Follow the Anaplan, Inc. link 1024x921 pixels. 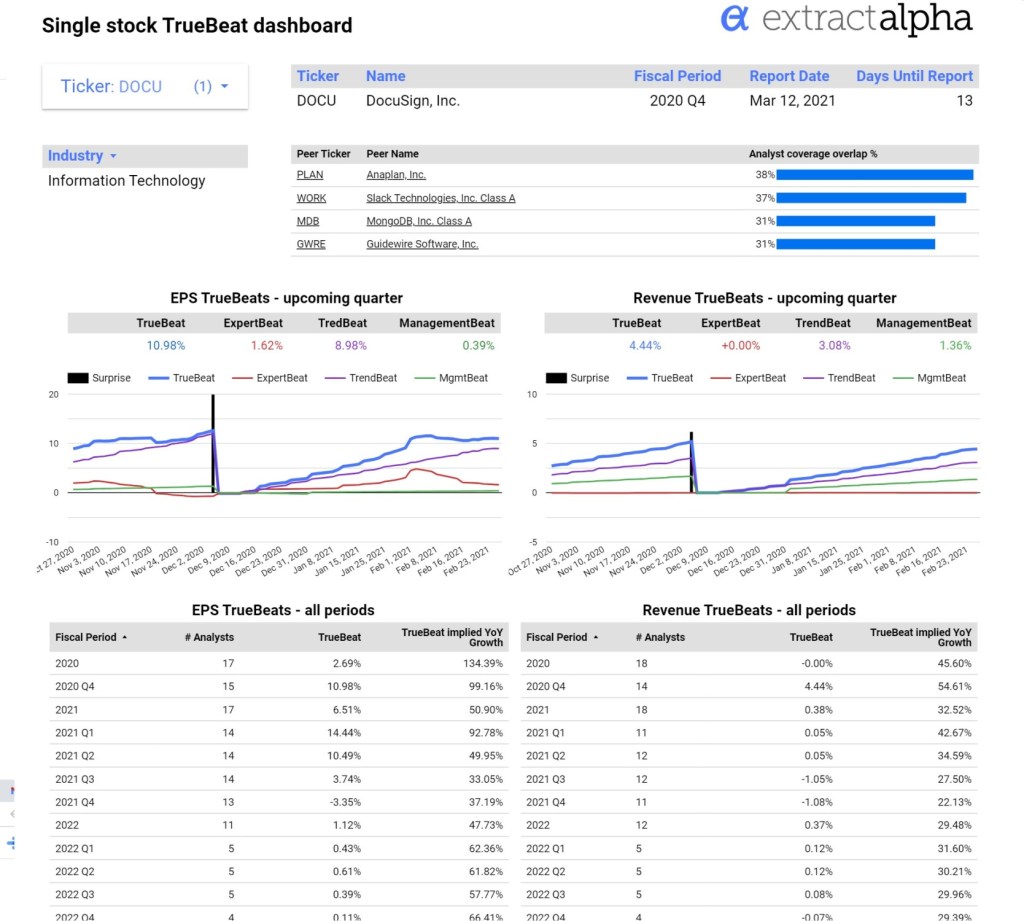(396, 175)
